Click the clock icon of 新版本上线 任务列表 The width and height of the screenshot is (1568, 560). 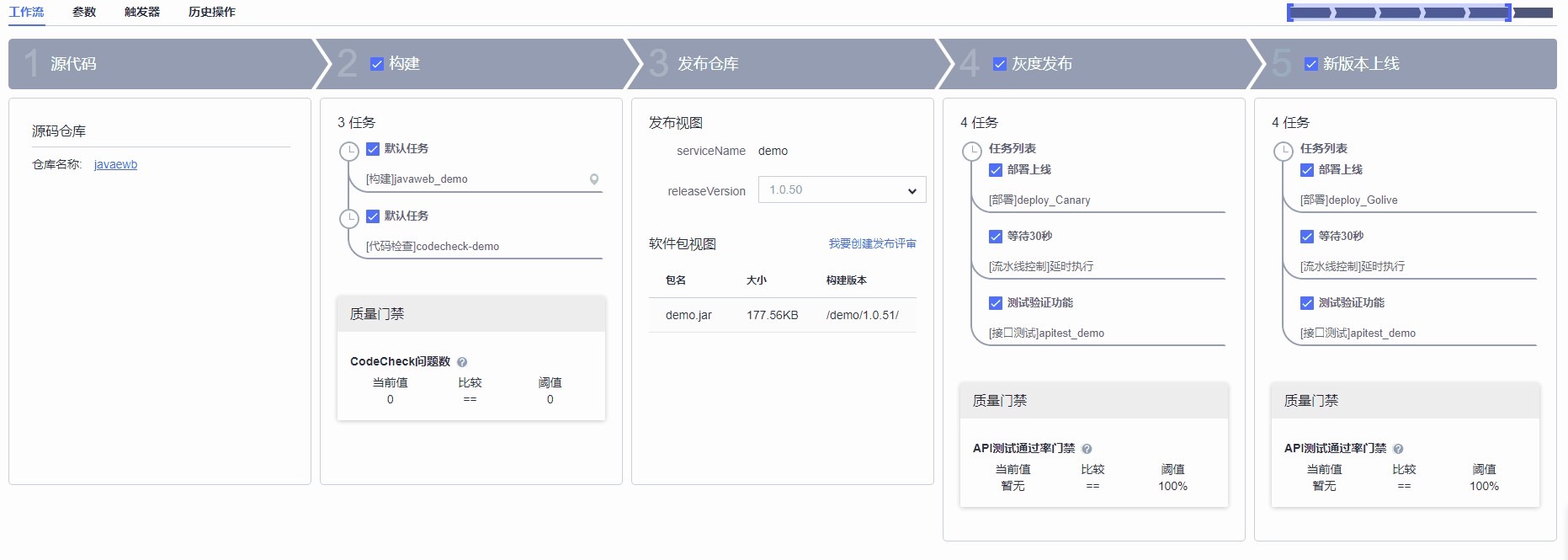(x=1283, y=152)
